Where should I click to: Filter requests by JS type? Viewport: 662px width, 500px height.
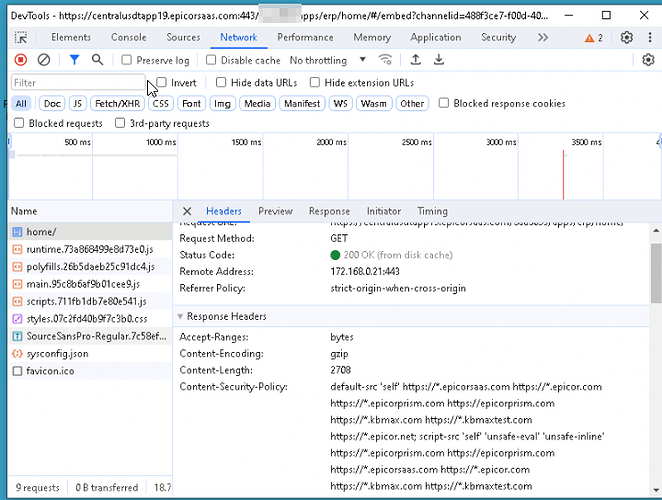click(77, 103)
